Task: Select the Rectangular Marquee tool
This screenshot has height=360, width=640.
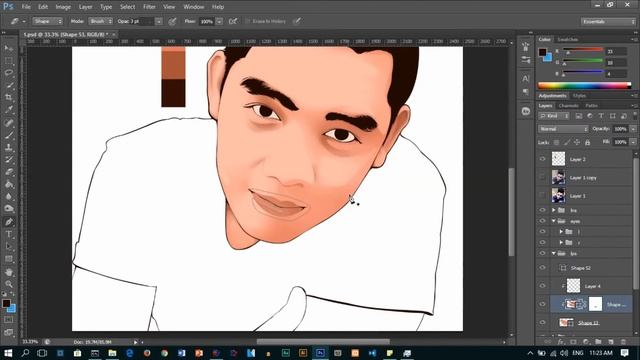Action: 9,61
